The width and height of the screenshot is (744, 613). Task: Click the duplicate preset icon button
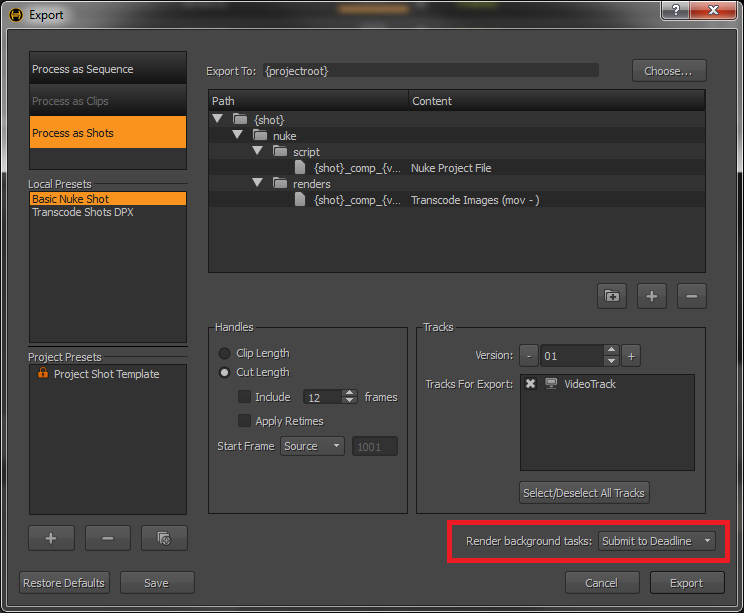164,538
